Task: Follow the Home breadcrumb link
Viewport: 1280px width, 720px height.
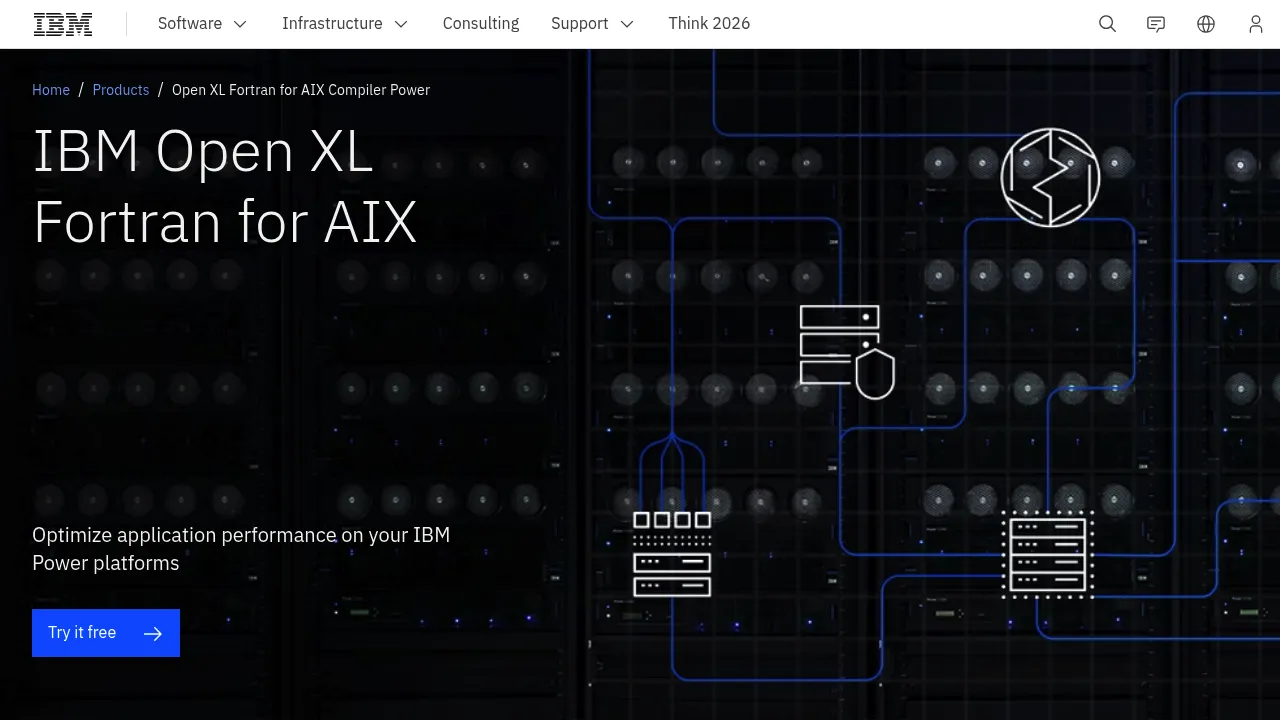Action: 51,90
